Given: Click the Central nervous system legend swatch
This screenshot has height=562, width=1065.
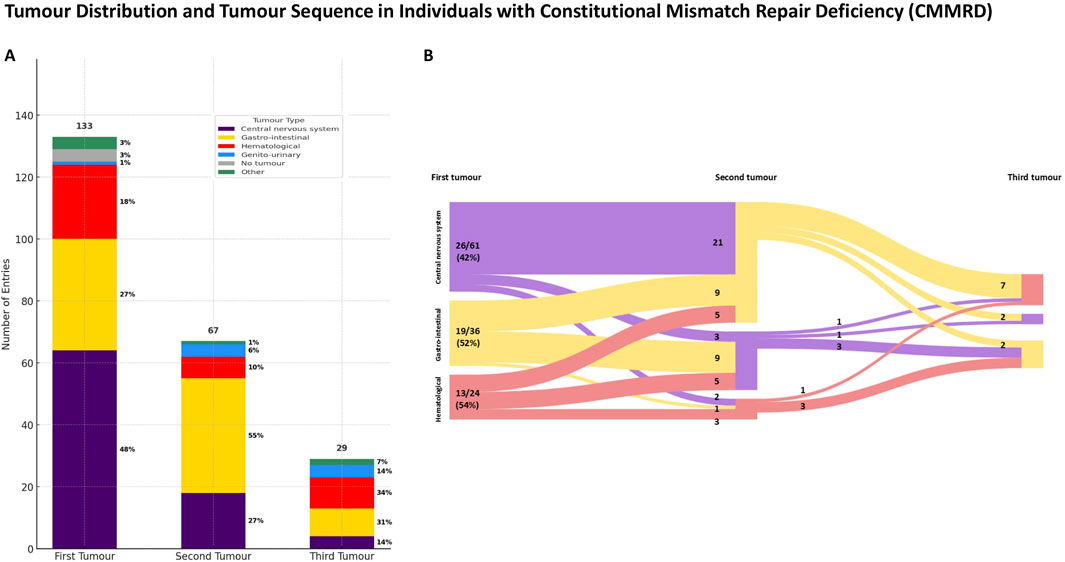Looking at the screenshot, I should [x=226, y=129].
